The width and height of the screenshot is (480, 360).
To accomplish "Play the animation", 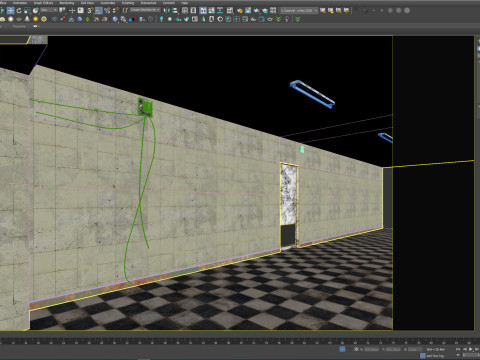I will coord(471,349).
